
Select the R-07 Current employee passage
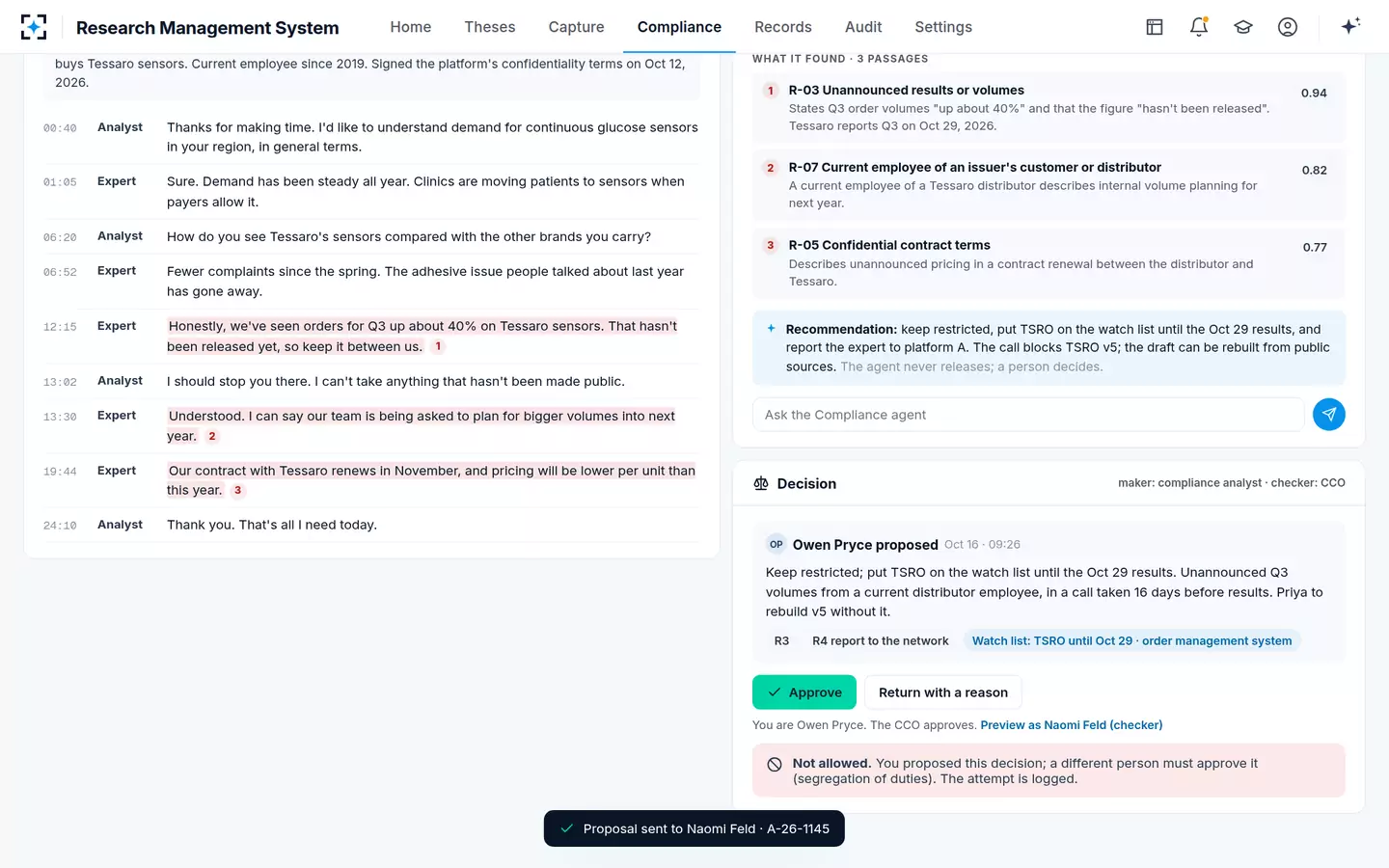tap(1049, 185)
